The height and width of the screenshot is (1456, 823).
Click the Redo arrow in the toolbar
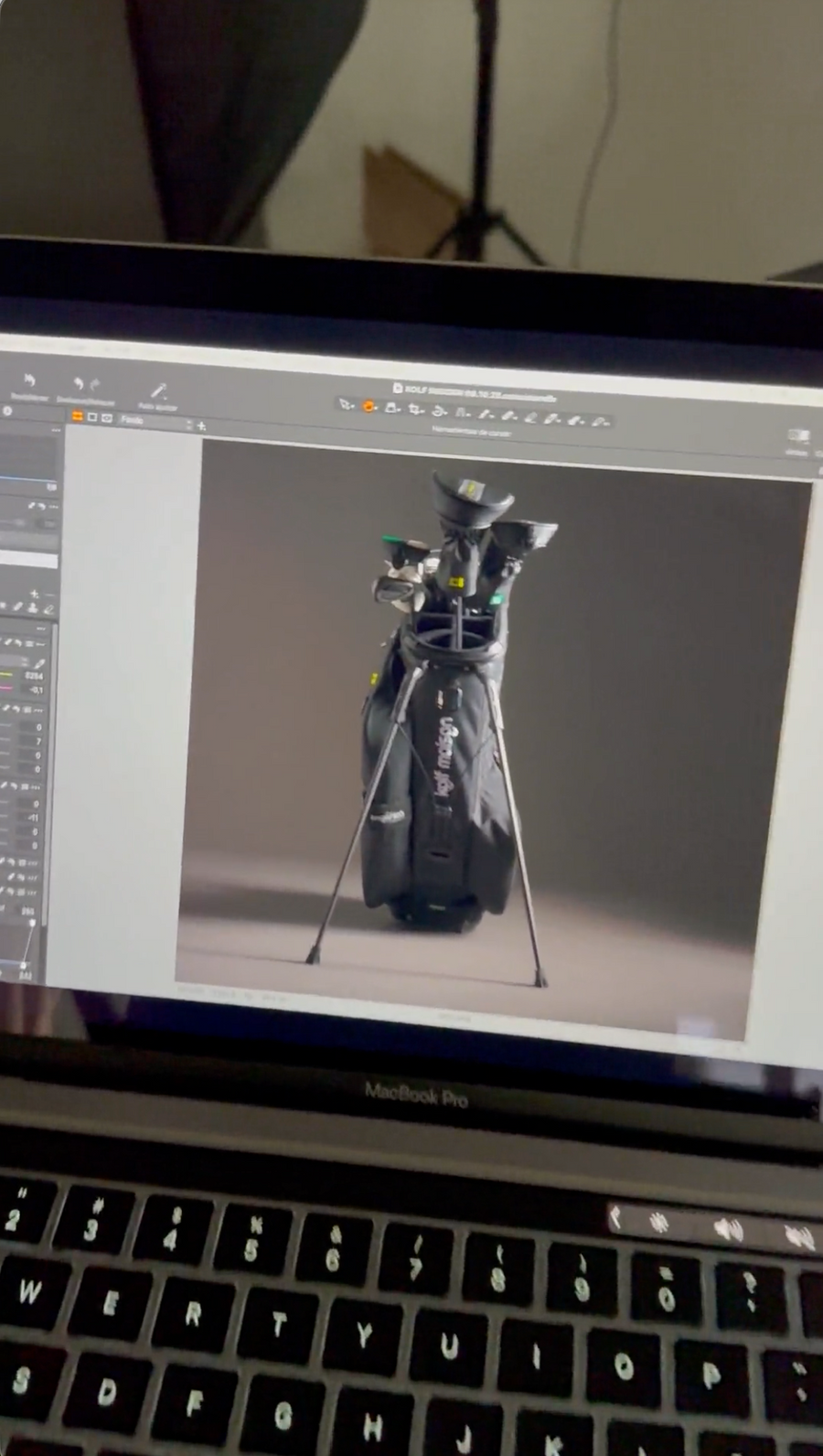[94, 385]
